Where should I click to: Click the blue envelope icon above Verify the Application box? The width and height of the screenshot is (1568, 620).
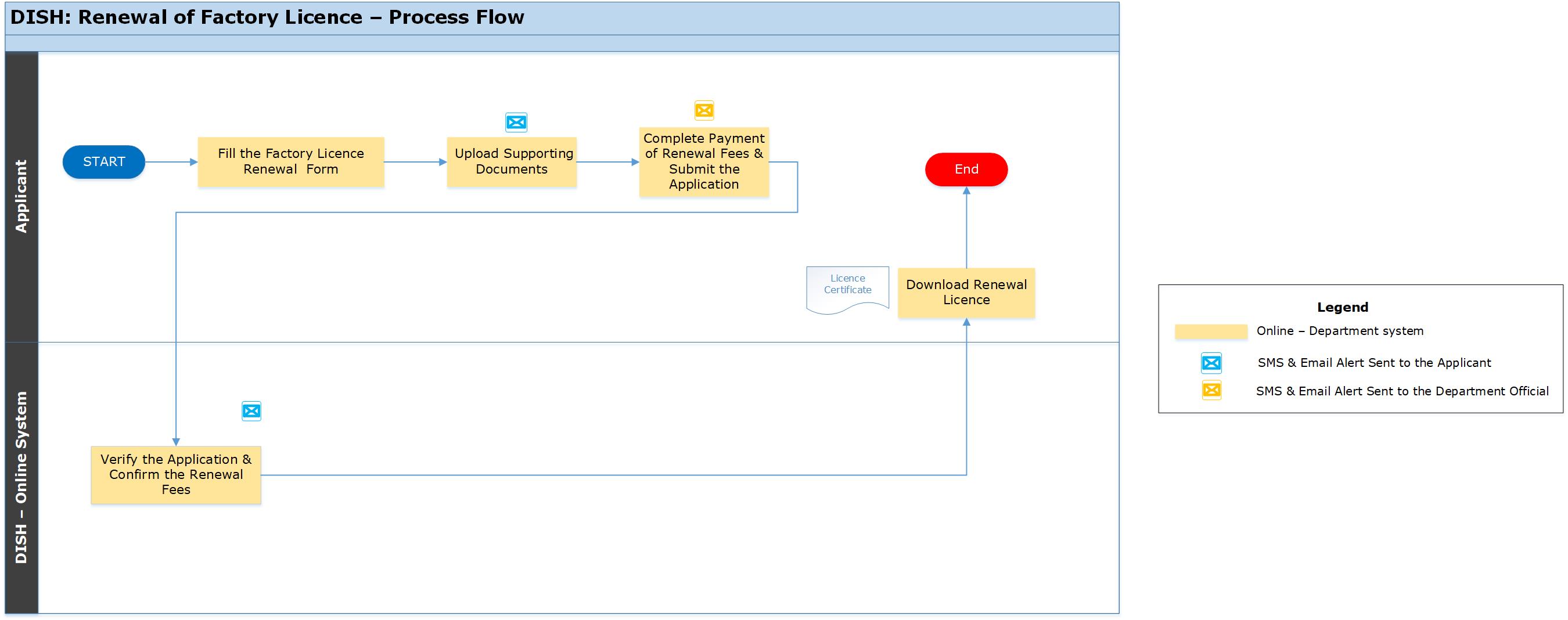(251, 412)
